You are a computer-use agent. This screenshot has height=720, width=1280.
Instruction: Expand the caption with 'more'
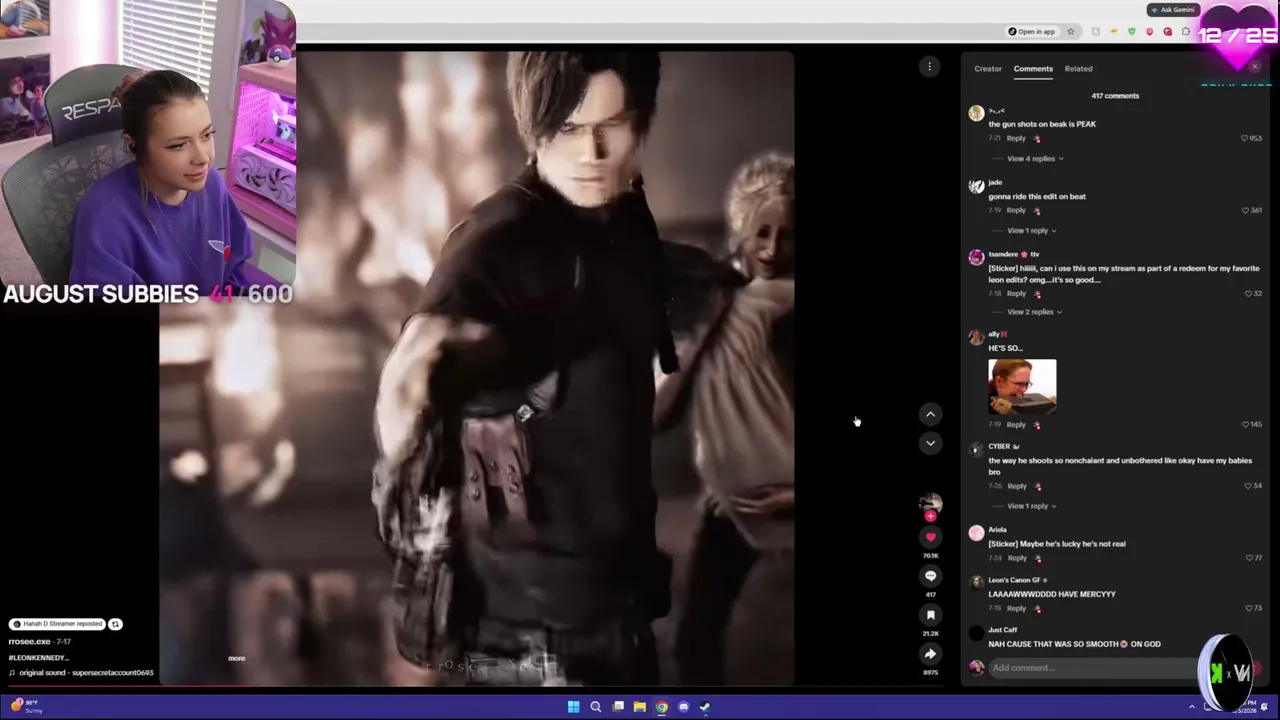(x=236, y=658)
